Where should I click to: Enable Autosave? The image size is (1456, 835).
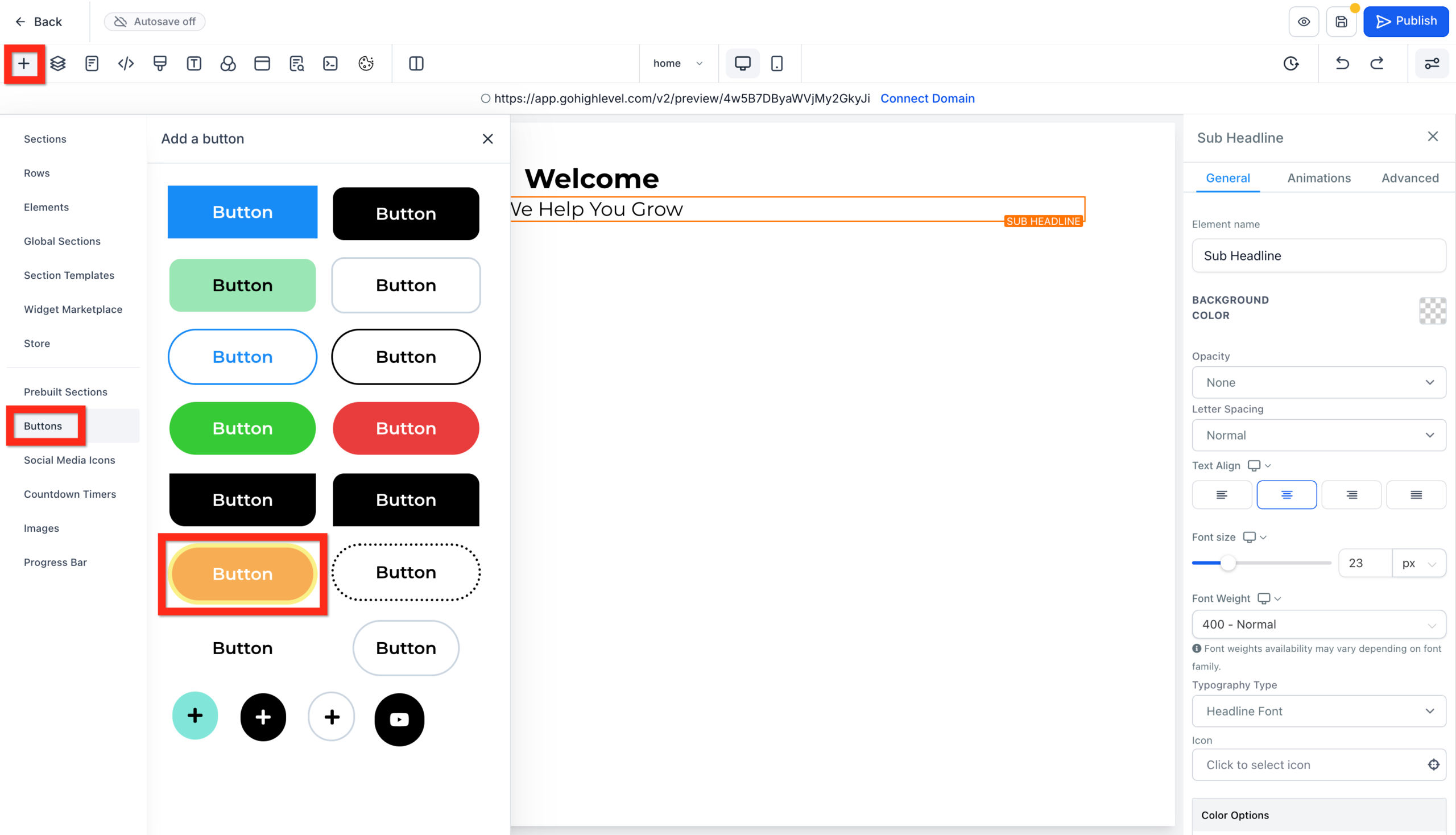(x=154, y=21)
